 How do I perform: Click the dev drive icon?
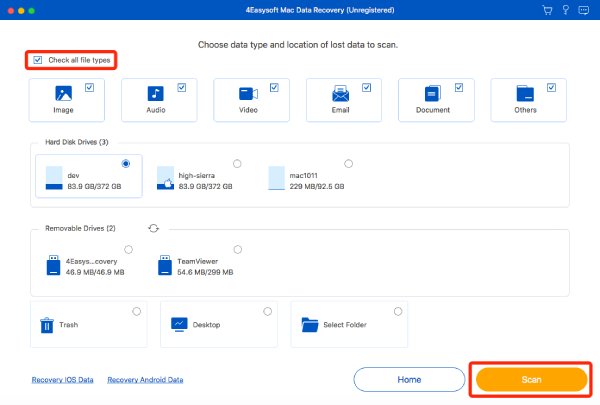tap(54, 178)
